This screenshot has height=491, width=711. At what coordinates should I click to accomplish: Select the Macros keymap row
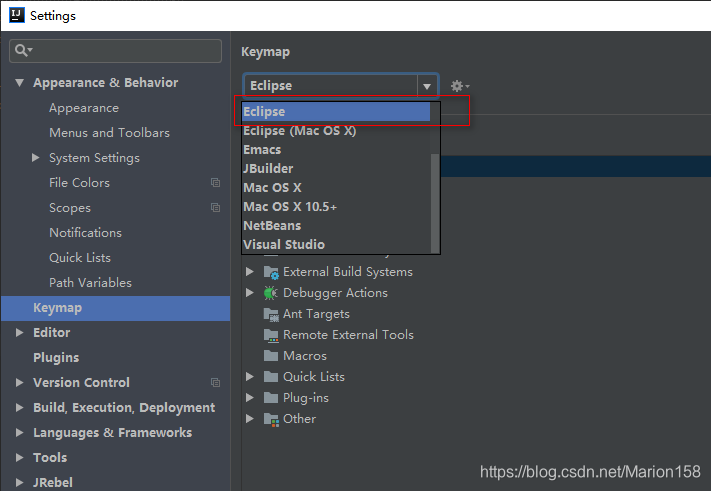[x=305, y=355]
